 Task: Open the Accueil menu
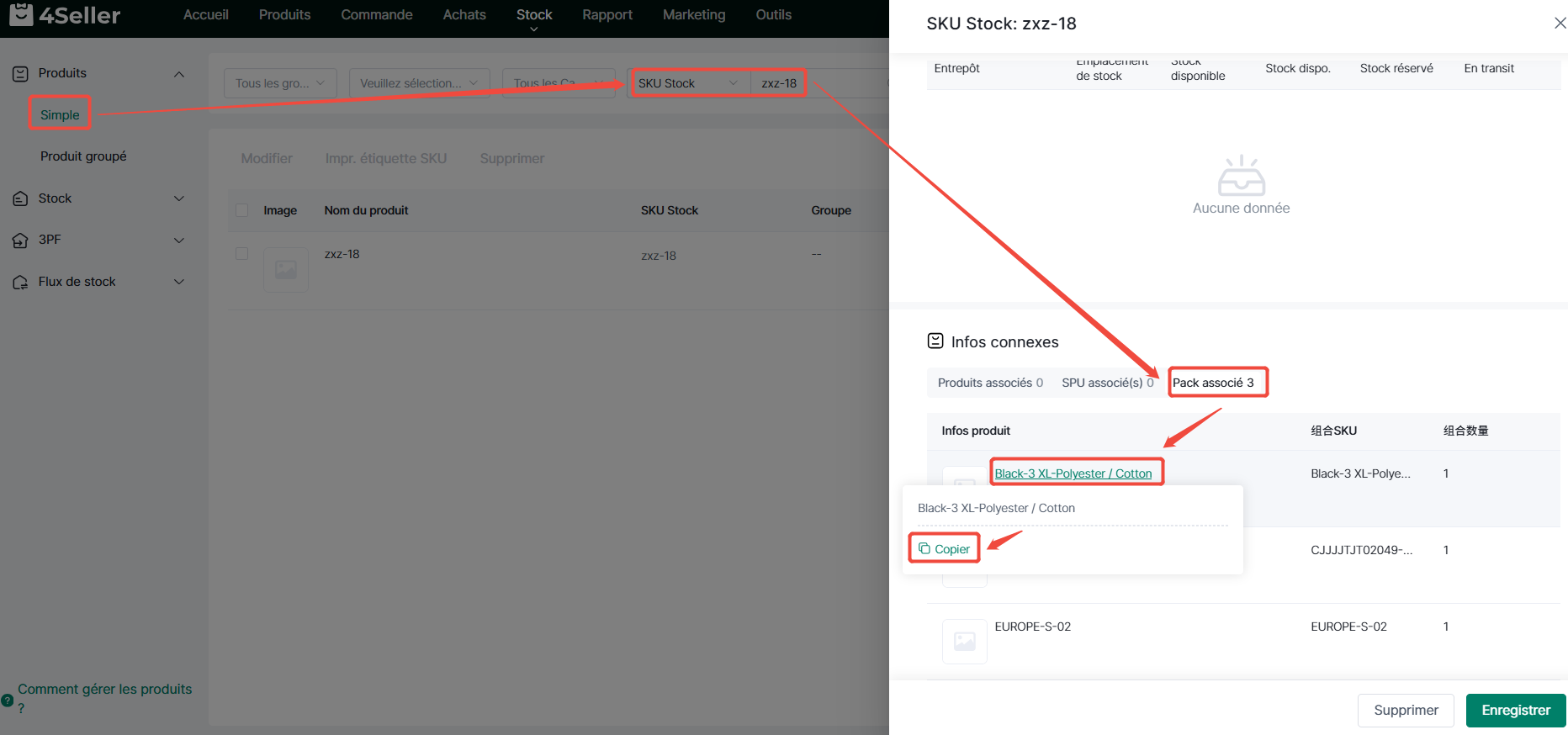[x=206, y=15]
